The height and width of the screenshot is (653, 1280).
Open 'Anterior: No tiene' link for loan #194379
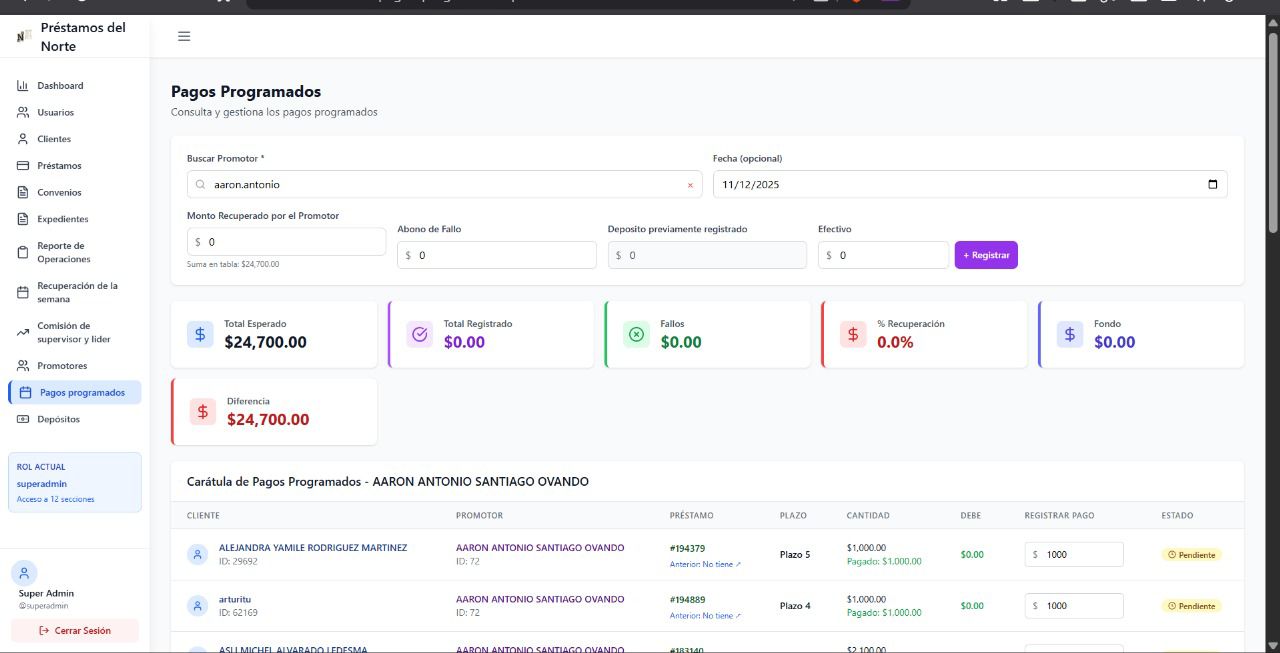tap(705, 564)
